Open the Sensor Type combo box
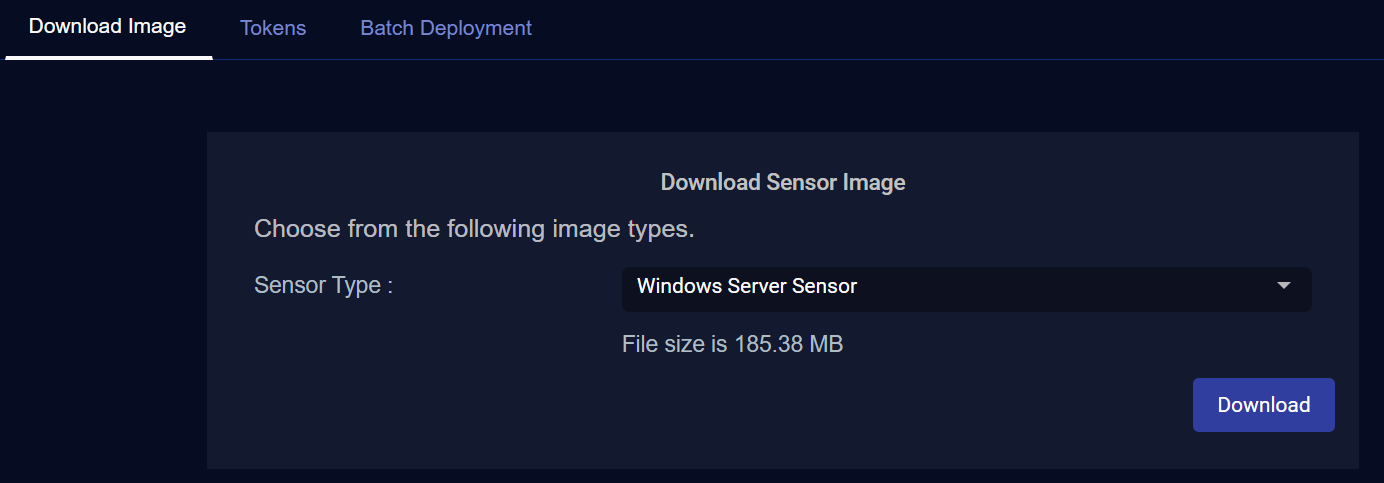This screenshot has width=1384, height=483. [x=966, y=288]
